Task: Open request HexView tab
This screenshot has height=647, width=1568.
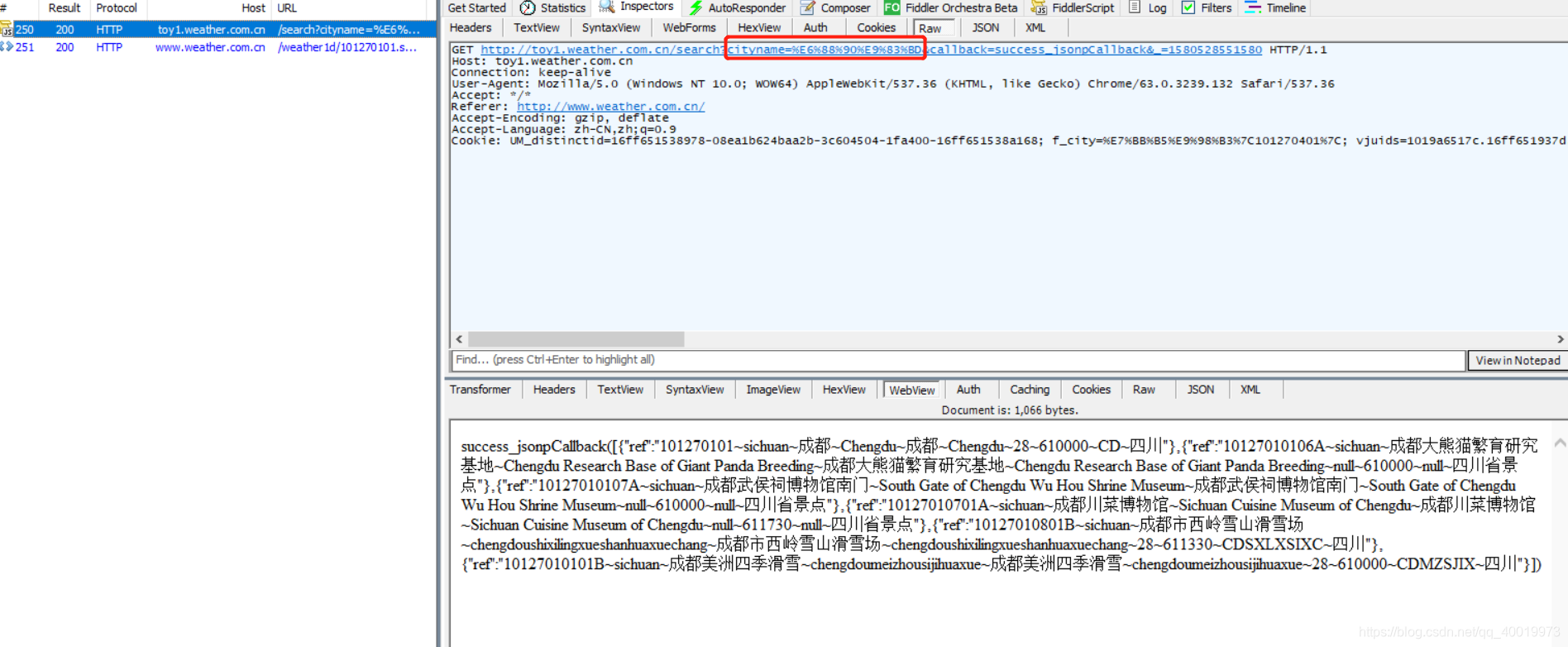Action: (759, 27)
